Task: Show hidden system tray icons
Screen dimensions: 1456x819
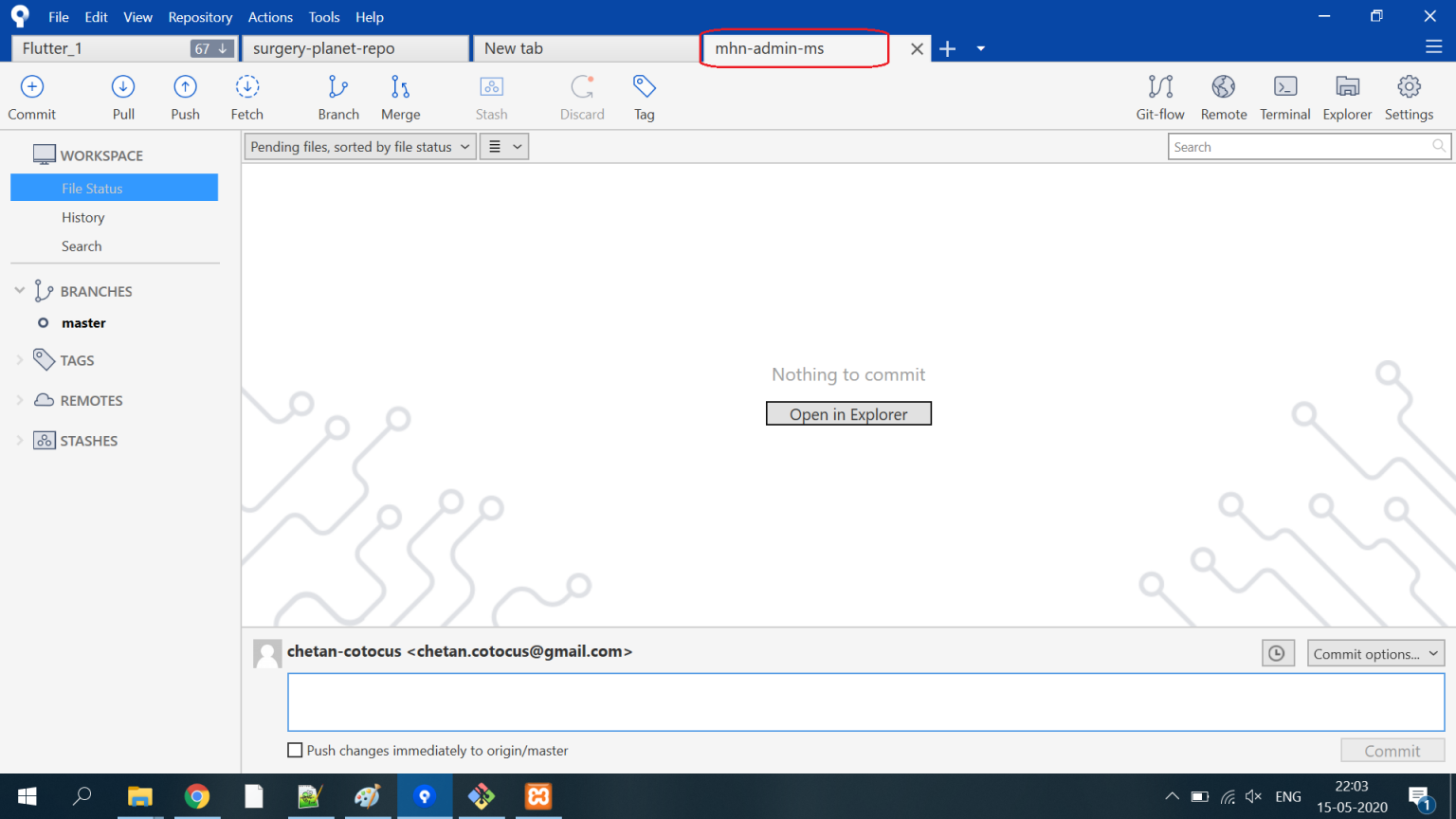Action: point(1172,796)
